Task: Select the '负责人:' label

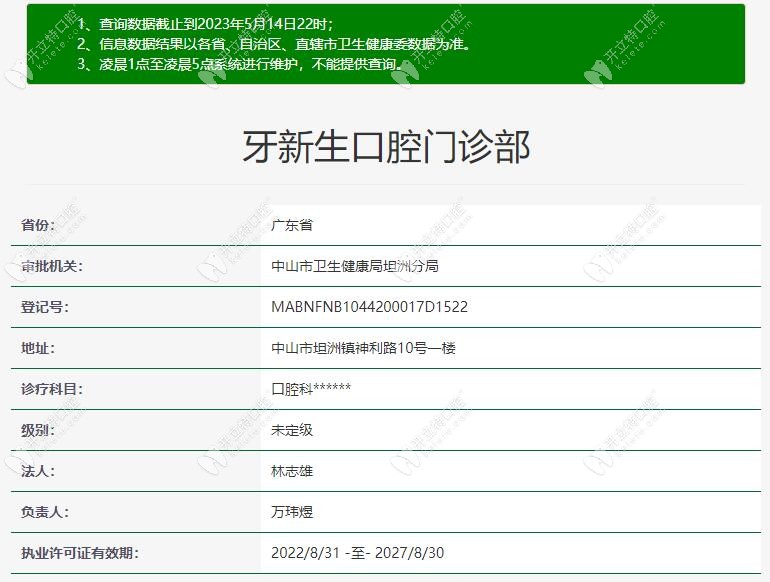Action: [x=45, y=512]
